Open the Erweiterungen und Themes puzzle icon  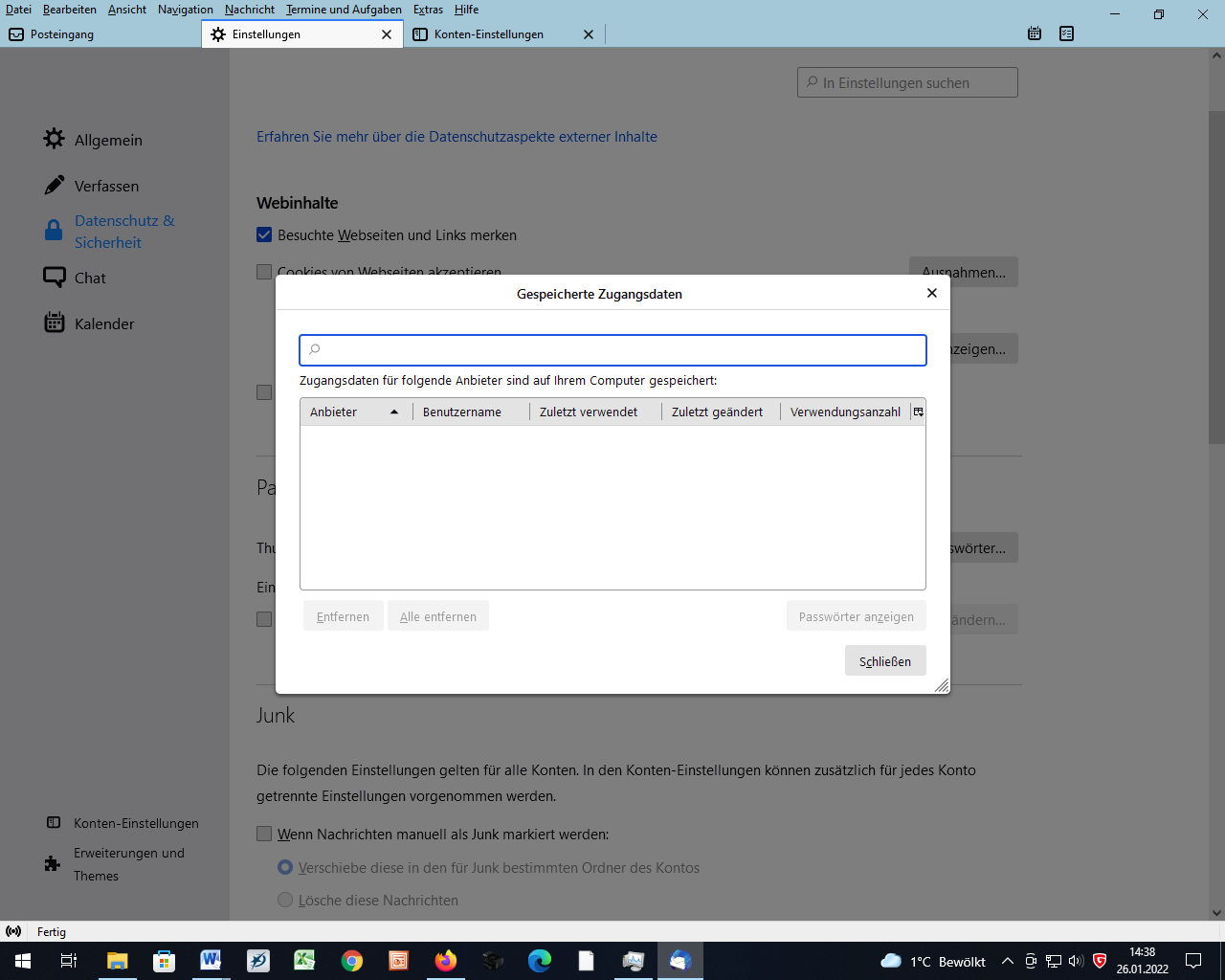[53, 864]
